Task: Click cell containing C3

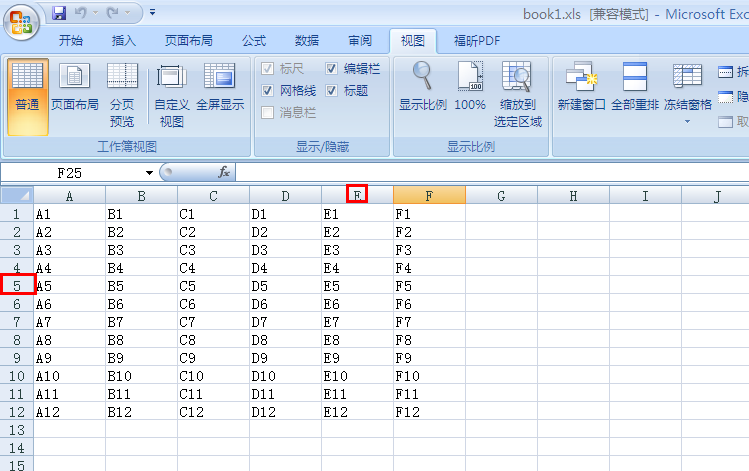Action: point(214,250)
